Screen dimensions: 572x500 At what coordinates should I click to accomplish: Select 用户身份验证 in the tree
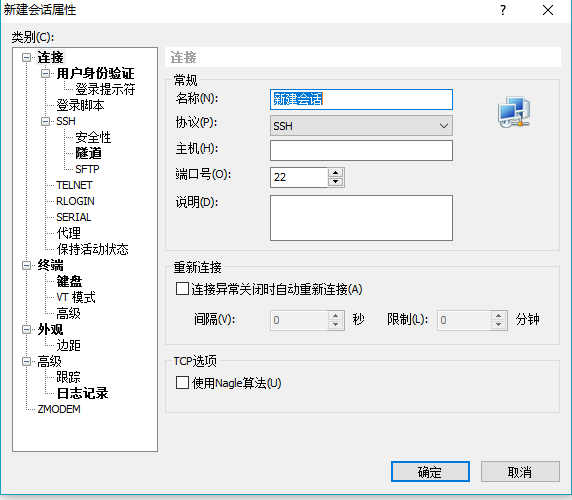tap(96, 74)
